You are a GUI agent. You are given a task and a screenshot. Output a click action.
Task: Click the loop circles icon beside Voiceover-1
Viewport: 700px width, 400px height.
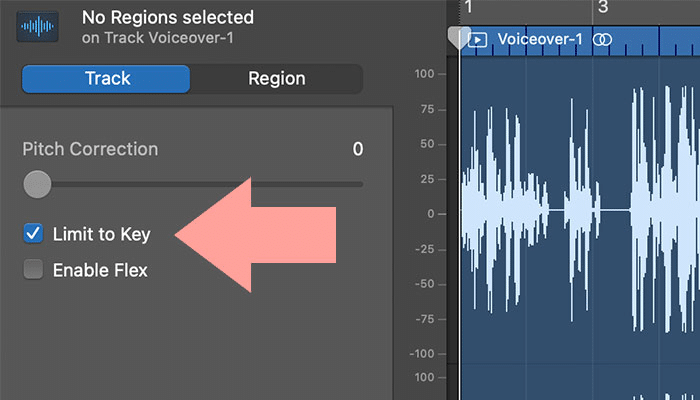602,40
